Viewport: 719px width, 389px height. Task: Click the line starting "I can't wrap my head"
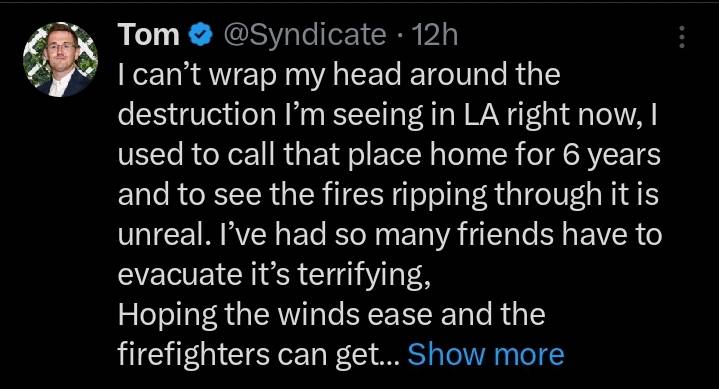tap(339, 76)
